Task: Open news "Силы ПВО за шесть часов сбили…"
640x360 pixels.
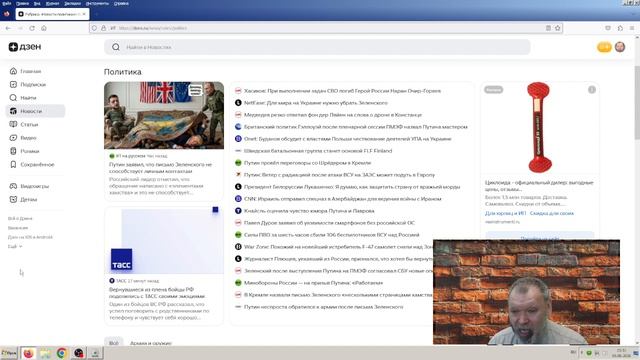Action: point(331,235)
